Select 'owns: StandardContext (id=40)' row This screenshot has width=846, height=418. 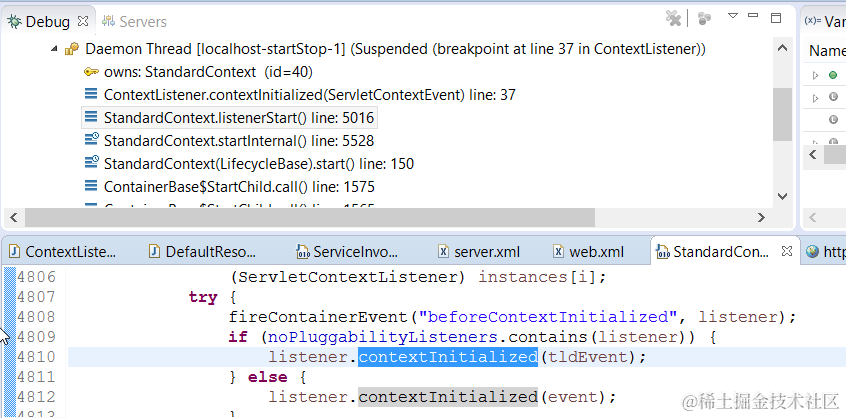point(208,72)
